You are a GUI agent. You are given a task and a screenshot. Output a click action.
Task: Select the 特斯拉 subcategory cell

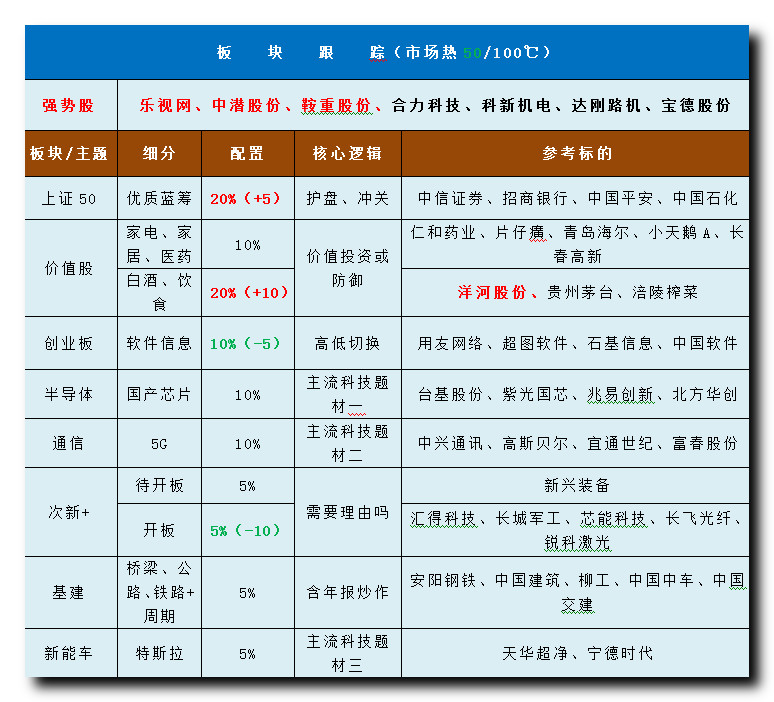(158, 653)
